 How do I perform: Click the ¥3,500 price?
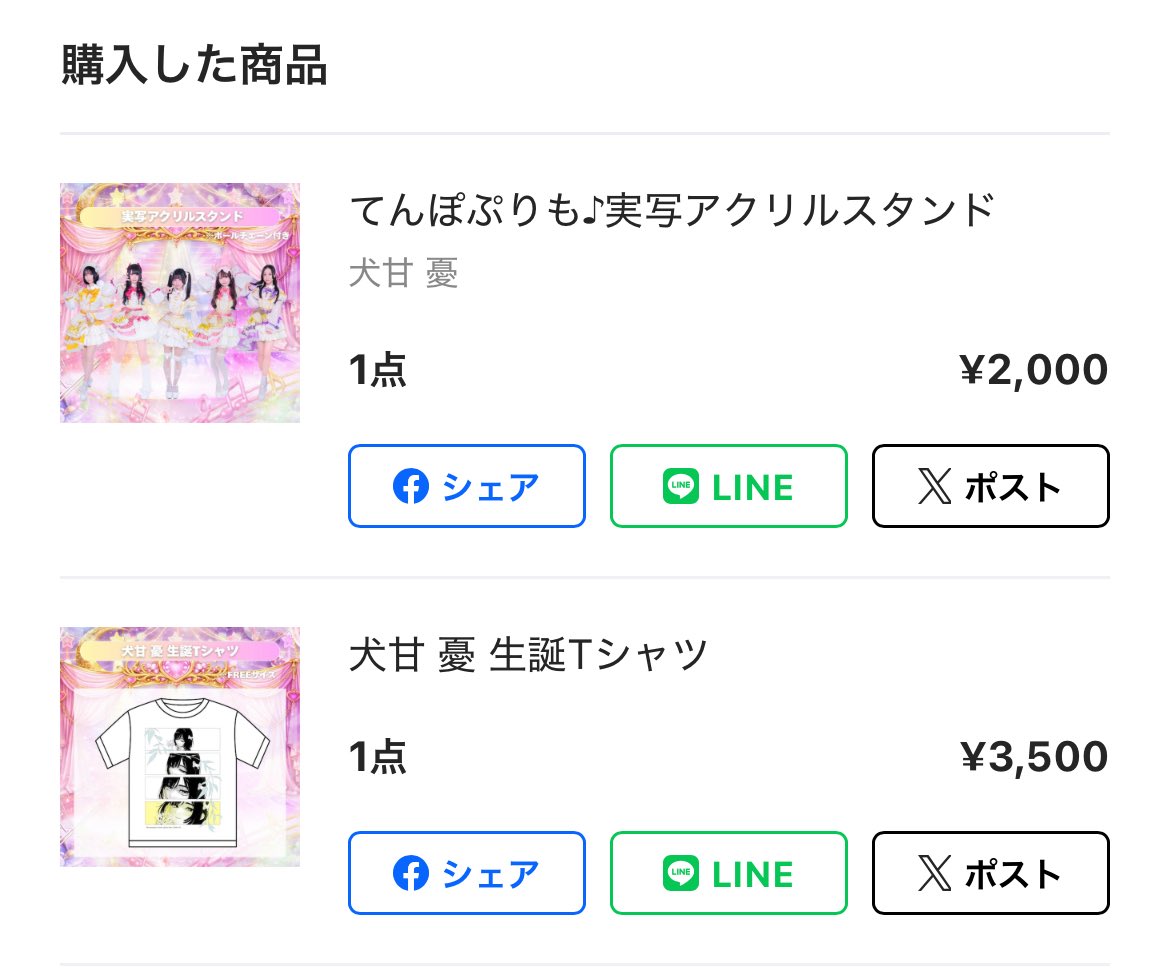coord(1033,757)
